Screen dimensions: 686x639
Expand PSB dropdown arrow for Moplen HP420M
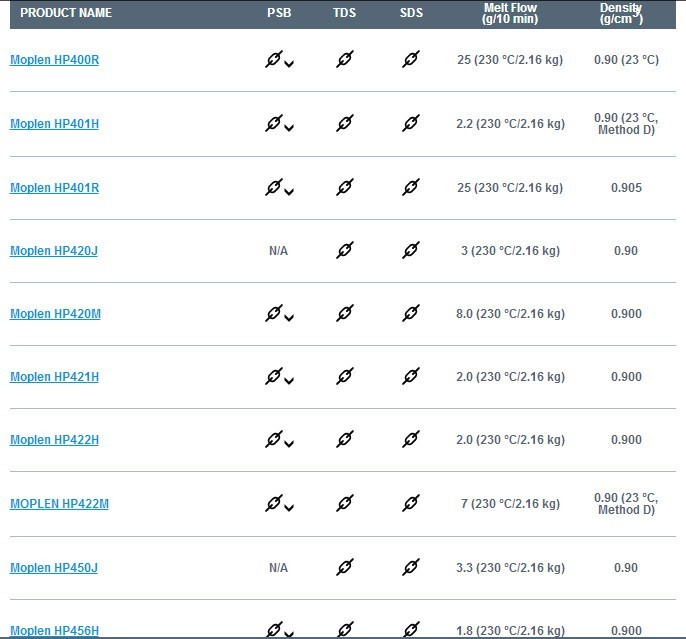pos(289,319)
